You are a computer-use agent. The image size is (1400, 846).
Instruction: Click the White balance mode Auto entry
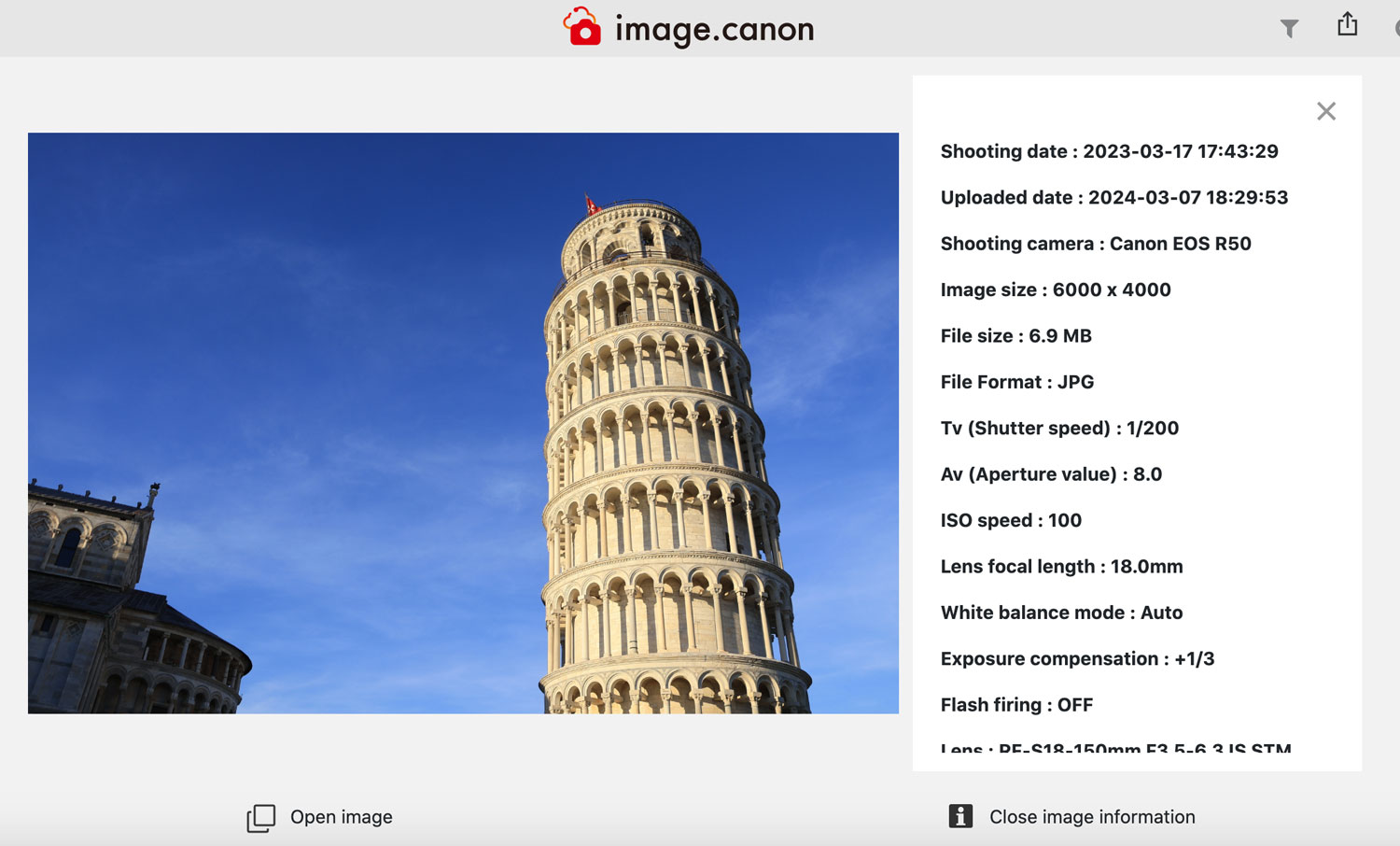1061,613
